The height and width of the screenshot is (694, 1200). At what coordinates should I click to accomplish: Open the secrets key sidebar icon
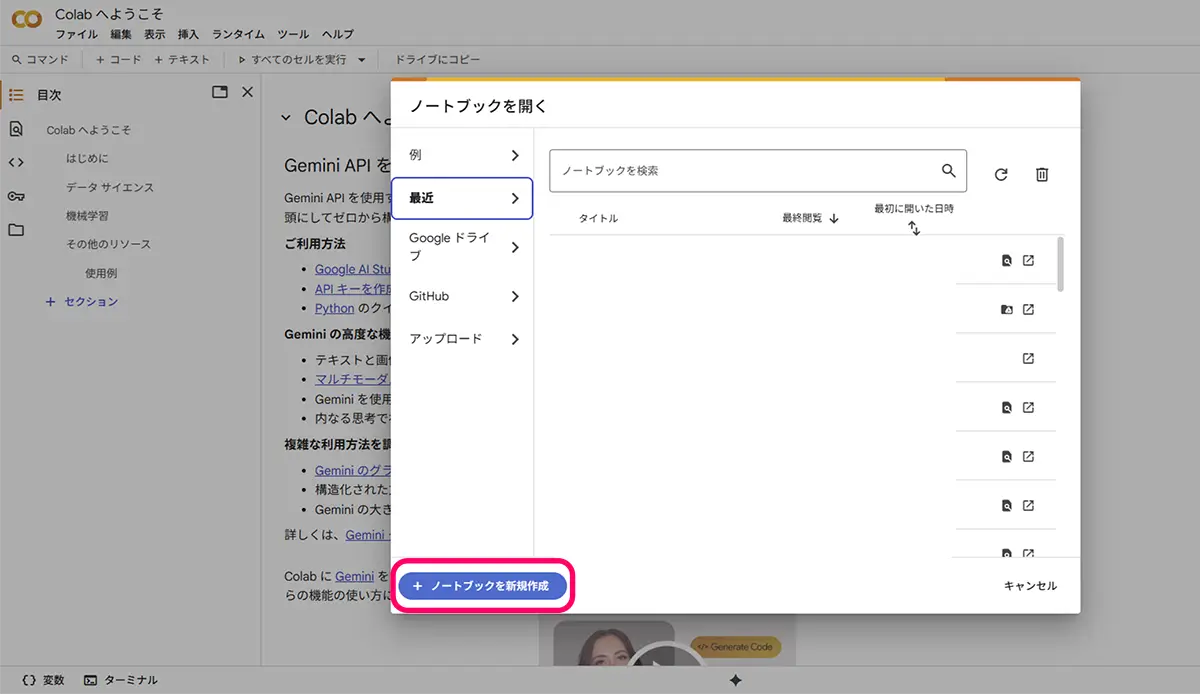click(x=16, y=196)
